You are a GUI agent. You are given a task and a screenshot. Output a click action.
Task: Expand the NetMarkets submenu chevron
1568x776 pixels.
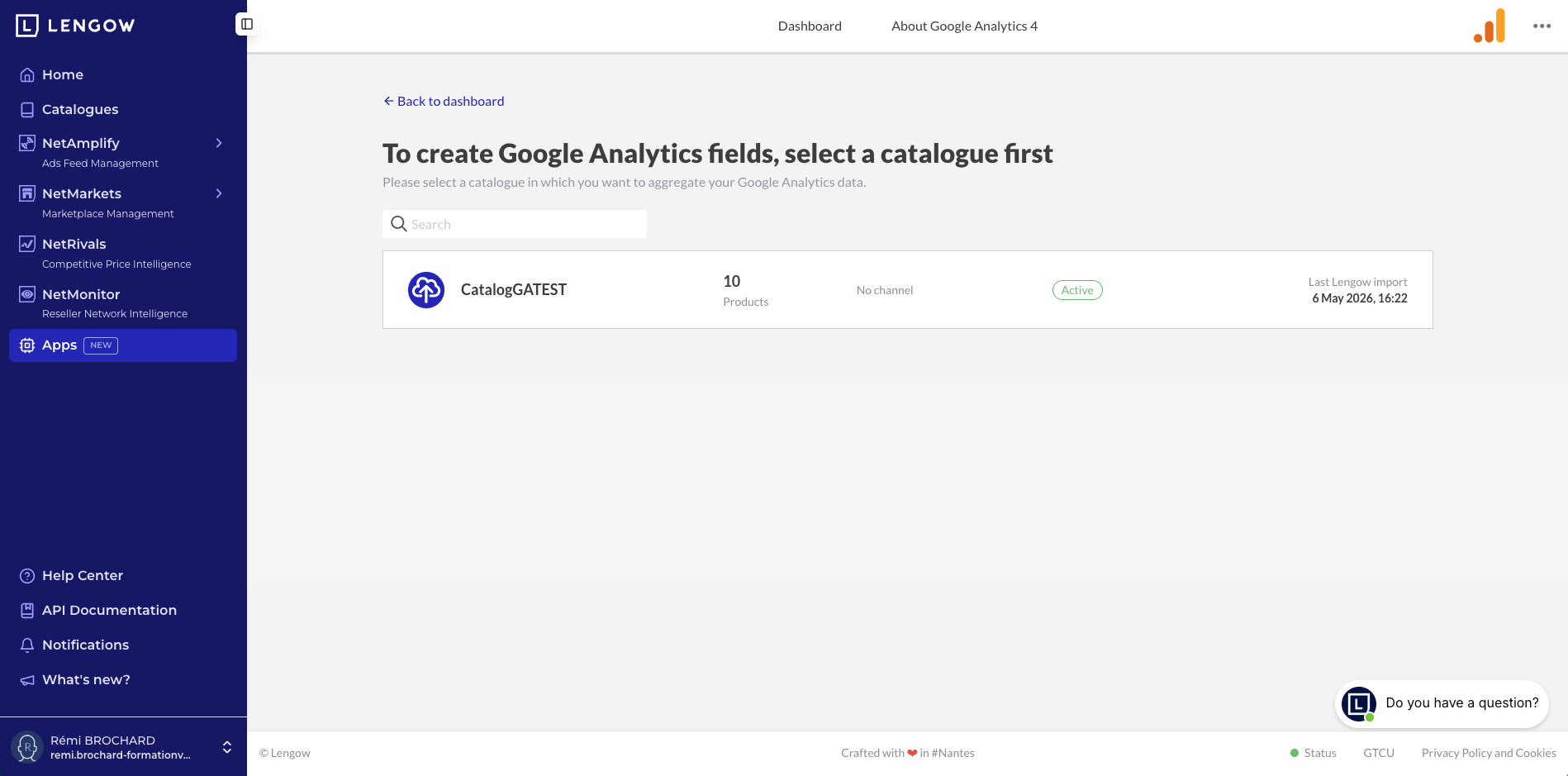[x=219, y=193]
